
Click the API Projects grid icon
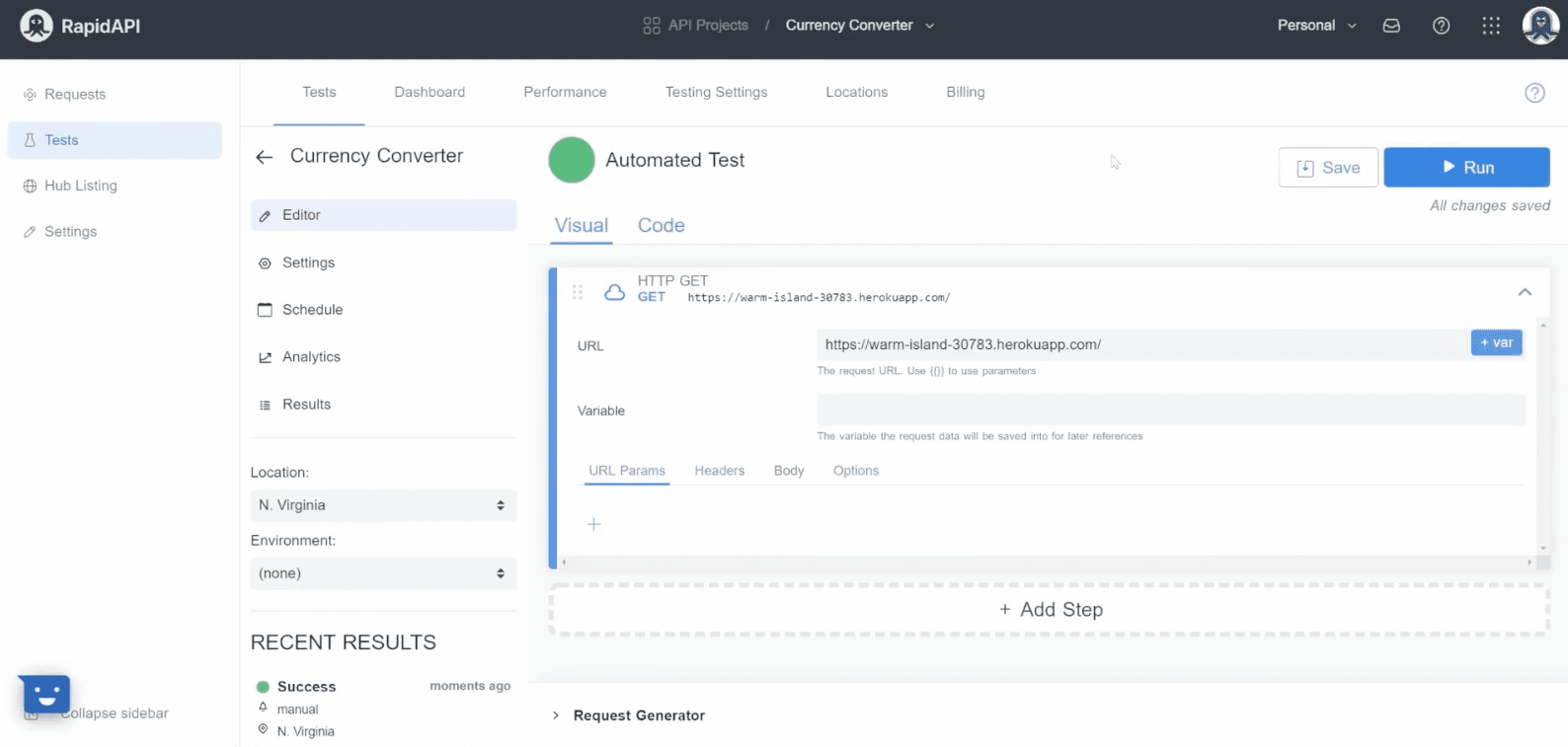[652, 26]
